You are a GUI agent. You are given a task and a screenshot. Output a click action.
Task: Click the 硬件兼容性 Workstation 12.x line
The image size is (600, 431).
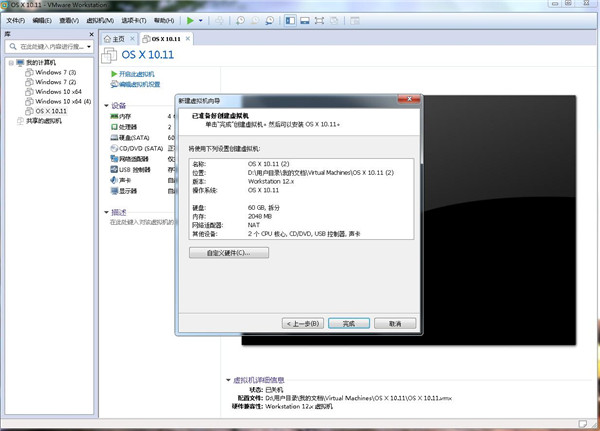click(x=282, y=407)
